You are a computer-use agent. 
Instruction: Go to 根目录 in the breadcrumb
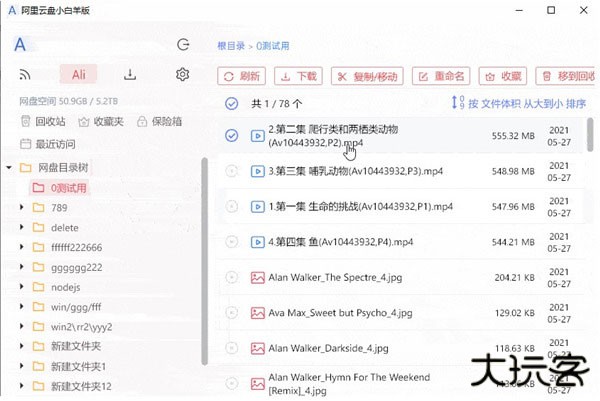click(232, 46)
